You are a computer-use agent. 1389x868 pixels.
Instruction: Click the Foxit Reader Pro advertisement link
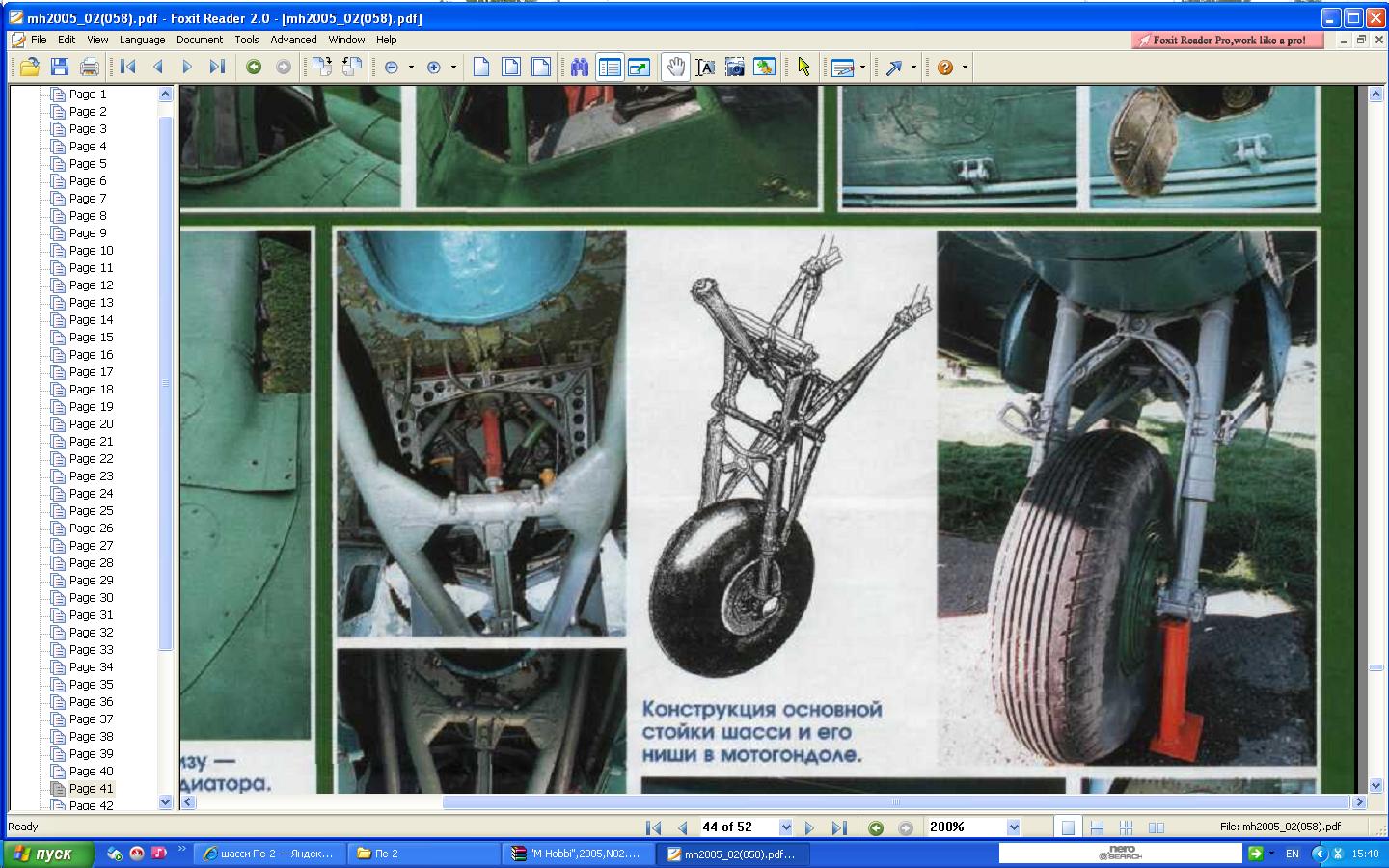click(x=1225, y=40)
